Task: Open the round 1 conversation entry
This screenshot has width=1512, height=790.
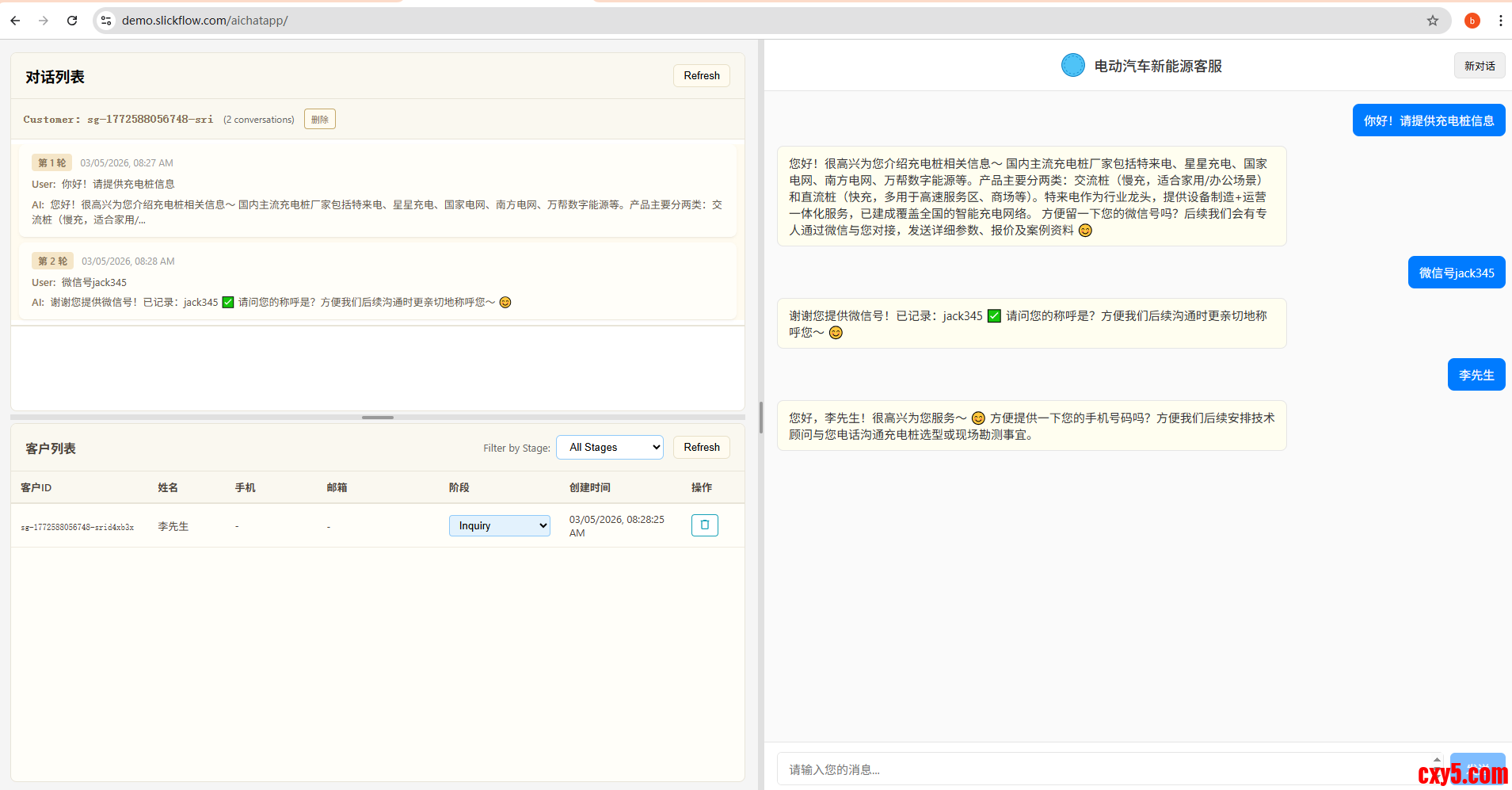Action: tap(377, 191)
